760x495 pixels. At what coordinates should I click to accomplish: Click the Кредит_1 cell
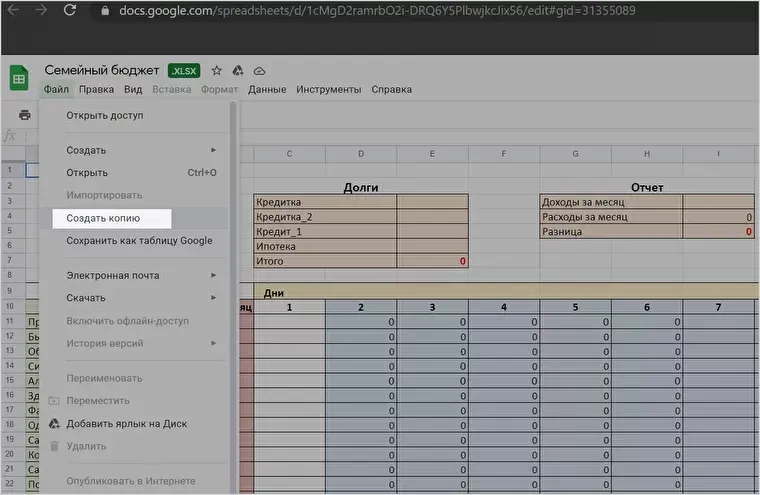325,231
